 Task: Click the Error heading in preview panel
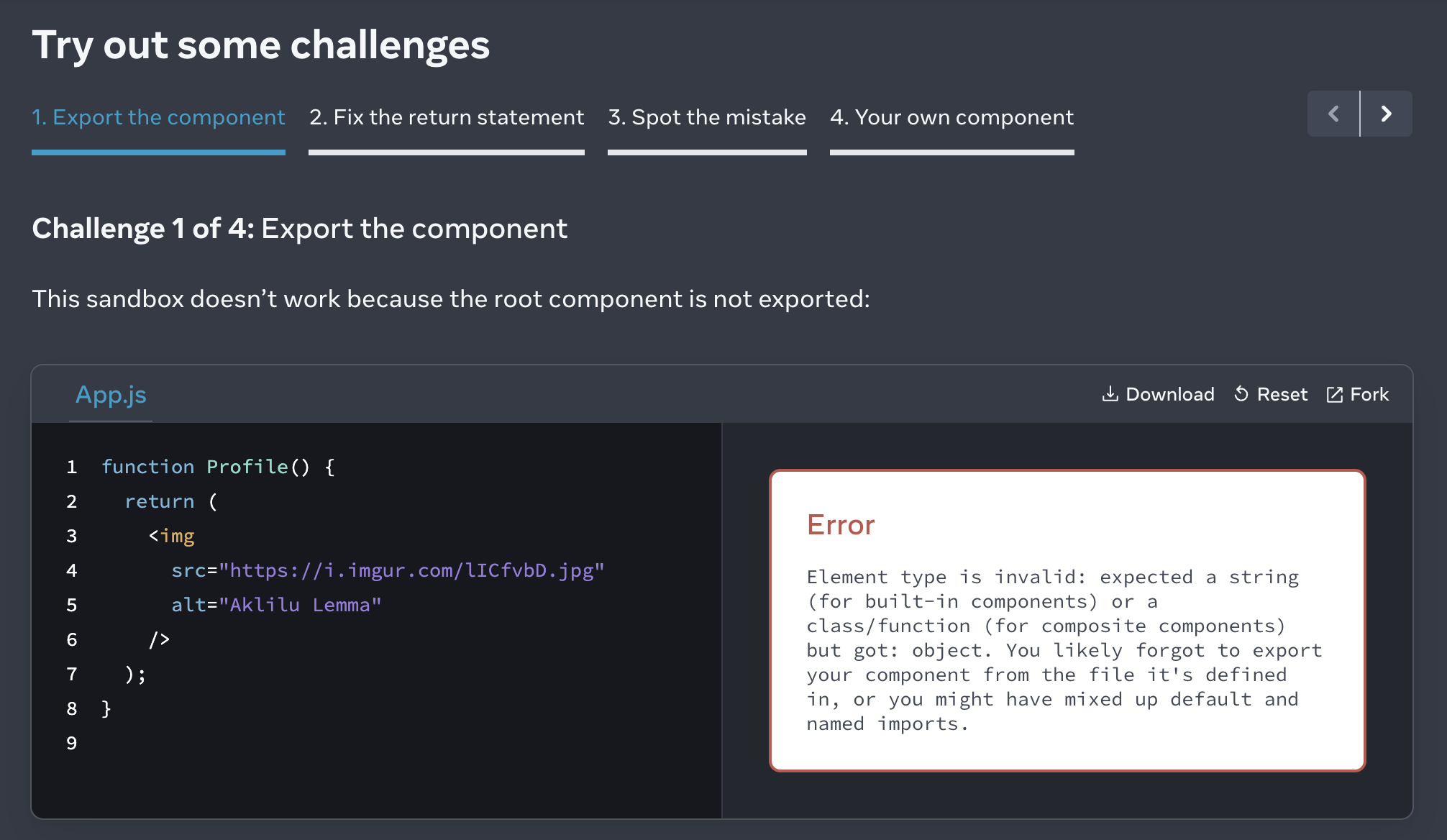coord(840,525)
